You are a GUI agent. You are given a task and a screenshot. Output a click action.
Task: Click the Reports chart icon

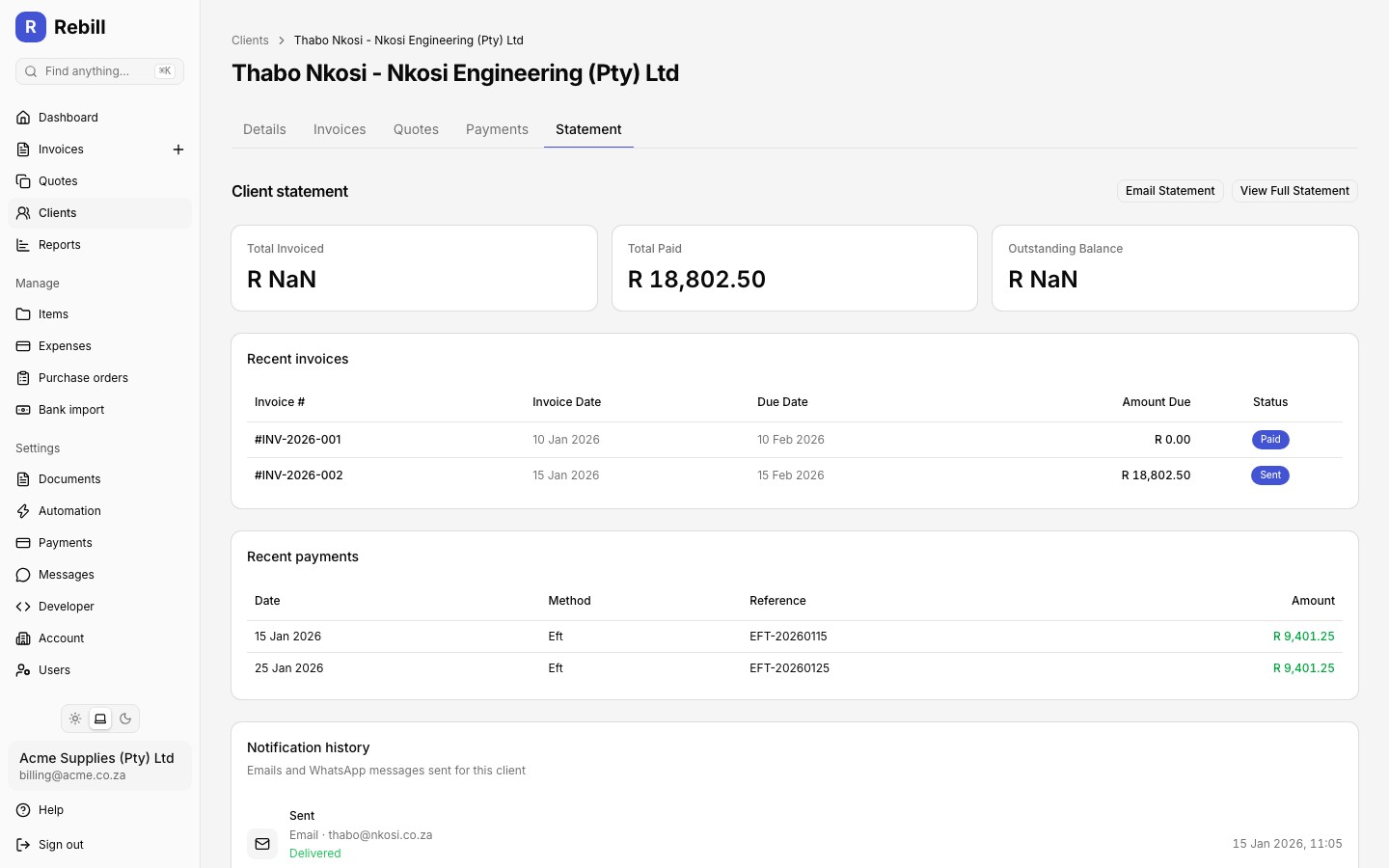[23, 245]
